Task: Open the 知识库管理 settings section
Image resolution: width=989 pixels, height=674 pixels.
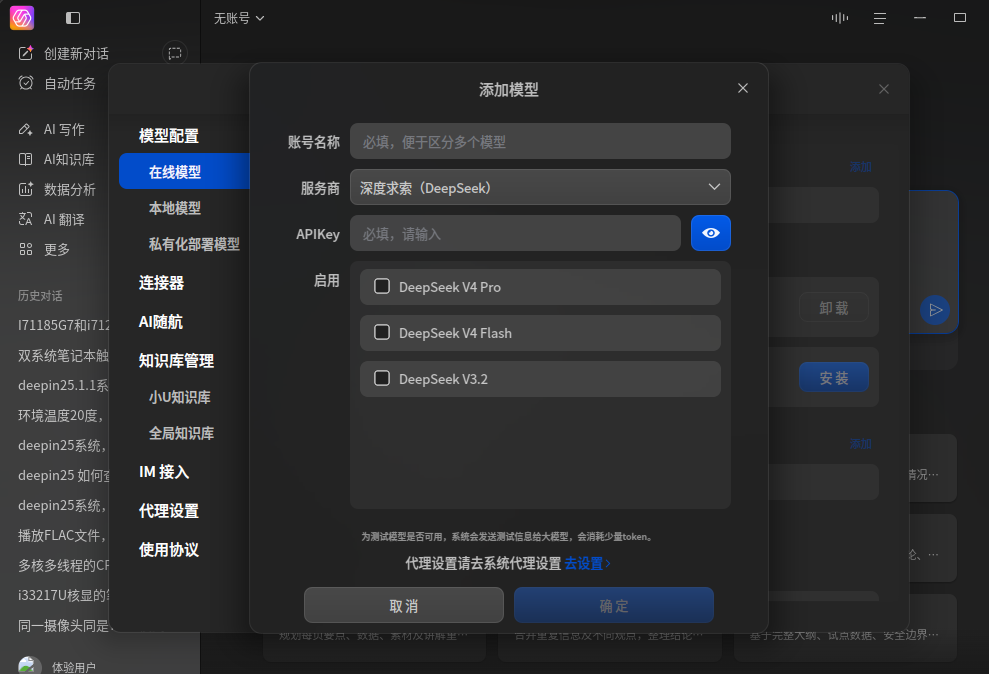Action: [x=176, y=361]
